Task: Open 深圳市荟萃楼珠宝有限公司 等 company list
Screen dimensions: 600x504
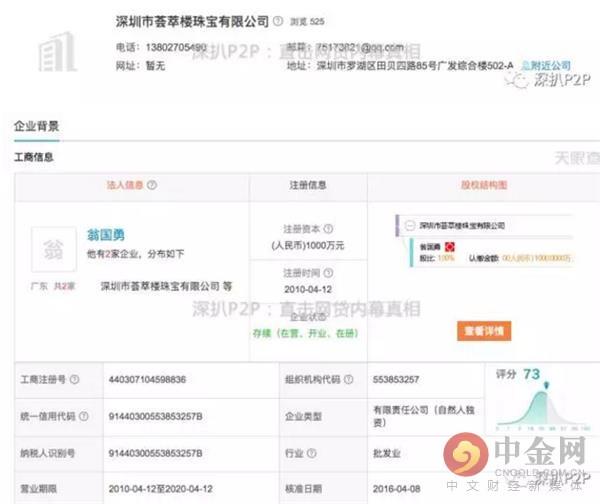Action: (x=166, y=286)
